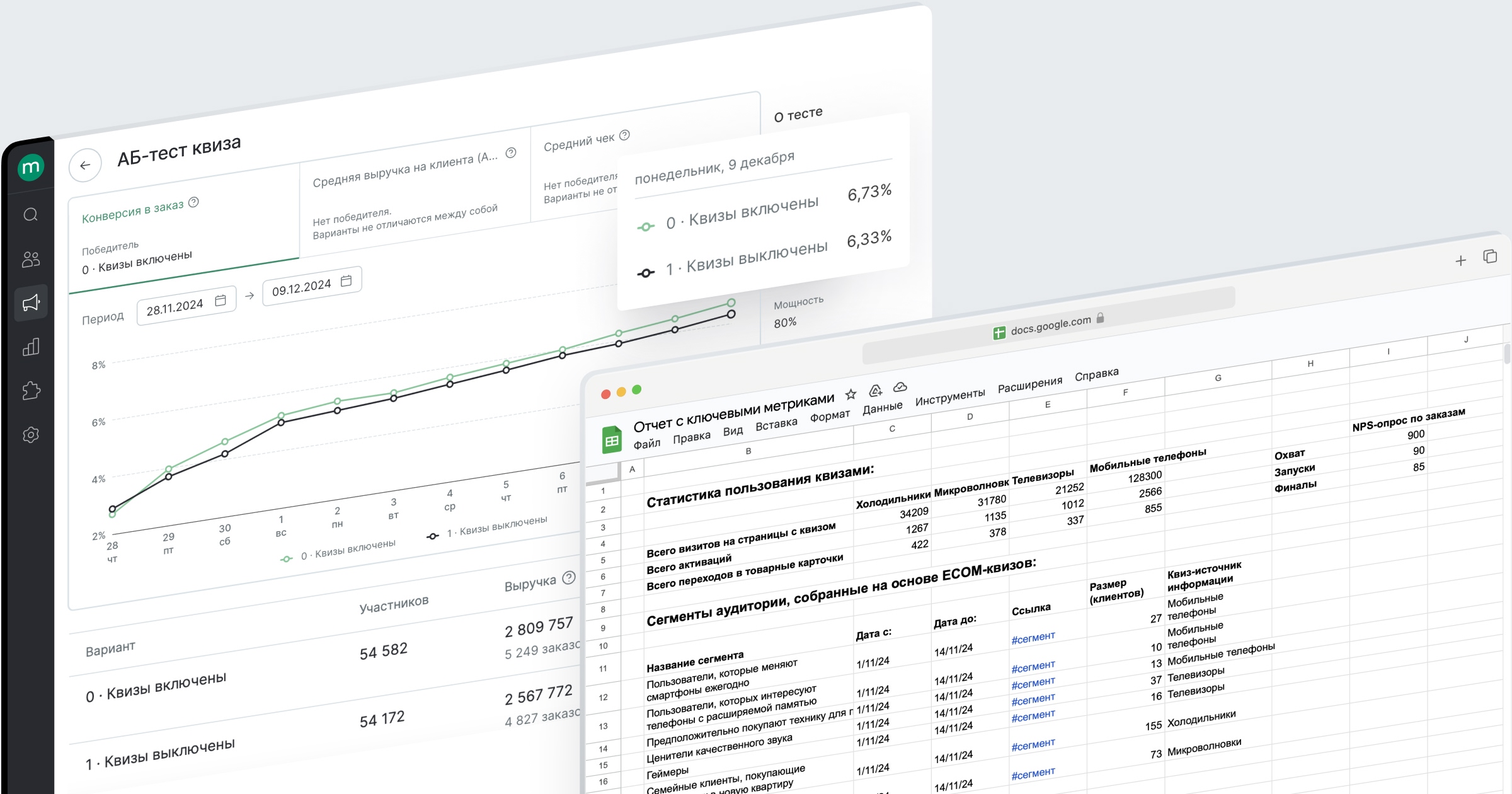Screen dimensions: 1512x794
Task: Click the document title 'Отчет с ключевыми метриками'
Action: click(x=734, y=412)
